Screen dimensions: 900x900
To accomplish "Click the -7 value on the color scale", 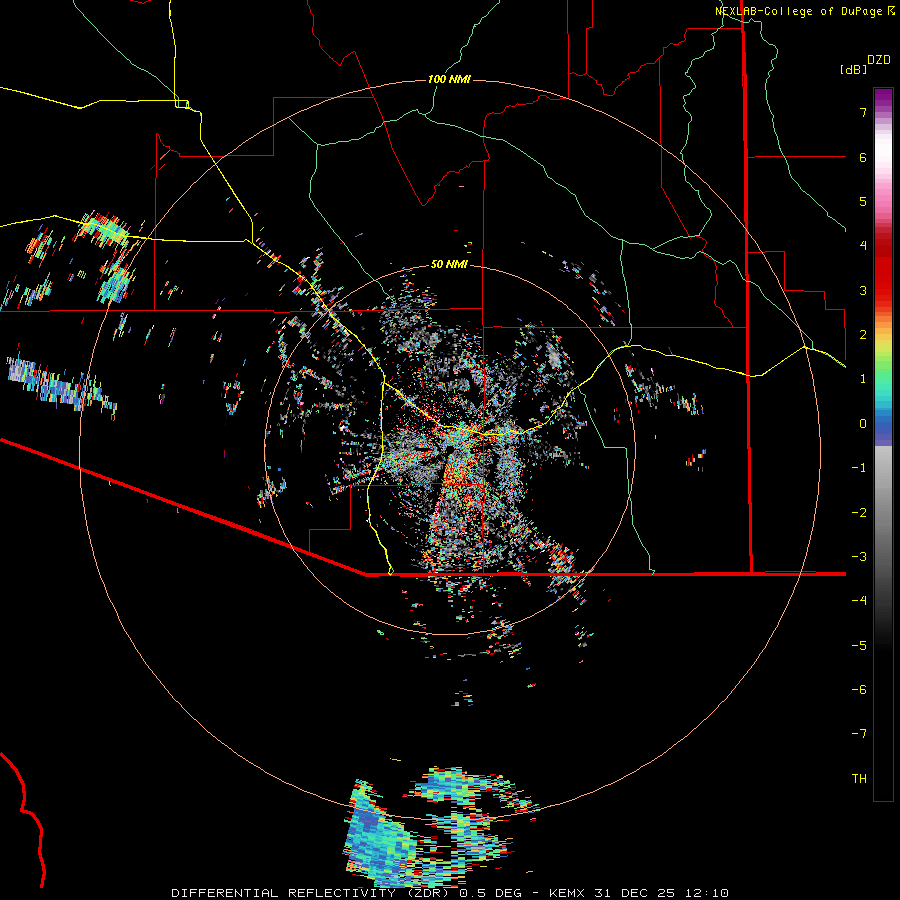I will (859, 734).
